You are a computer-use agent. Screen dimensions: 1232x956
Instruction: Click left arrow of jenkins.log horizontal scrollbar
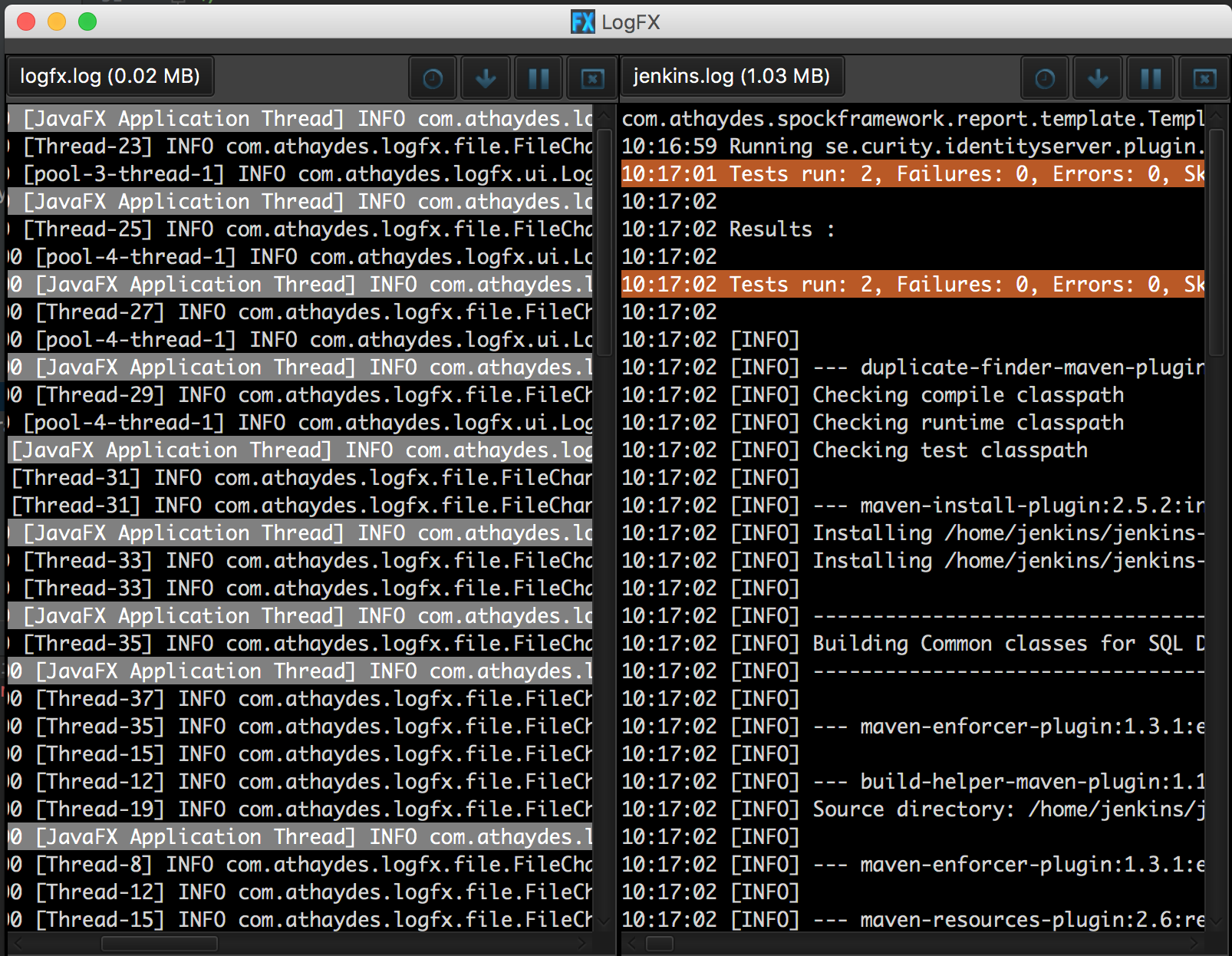tap(632, 943)
